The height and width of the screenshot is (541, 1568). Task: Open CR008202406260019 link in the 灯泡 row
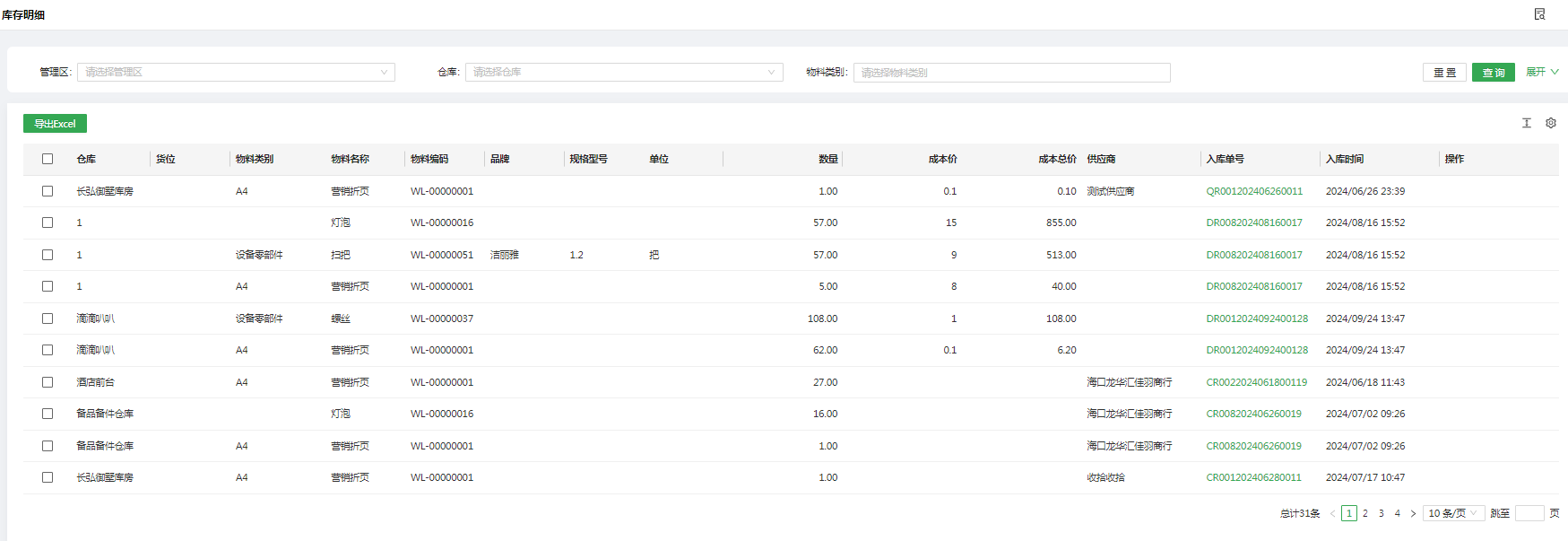(1253, 414)
